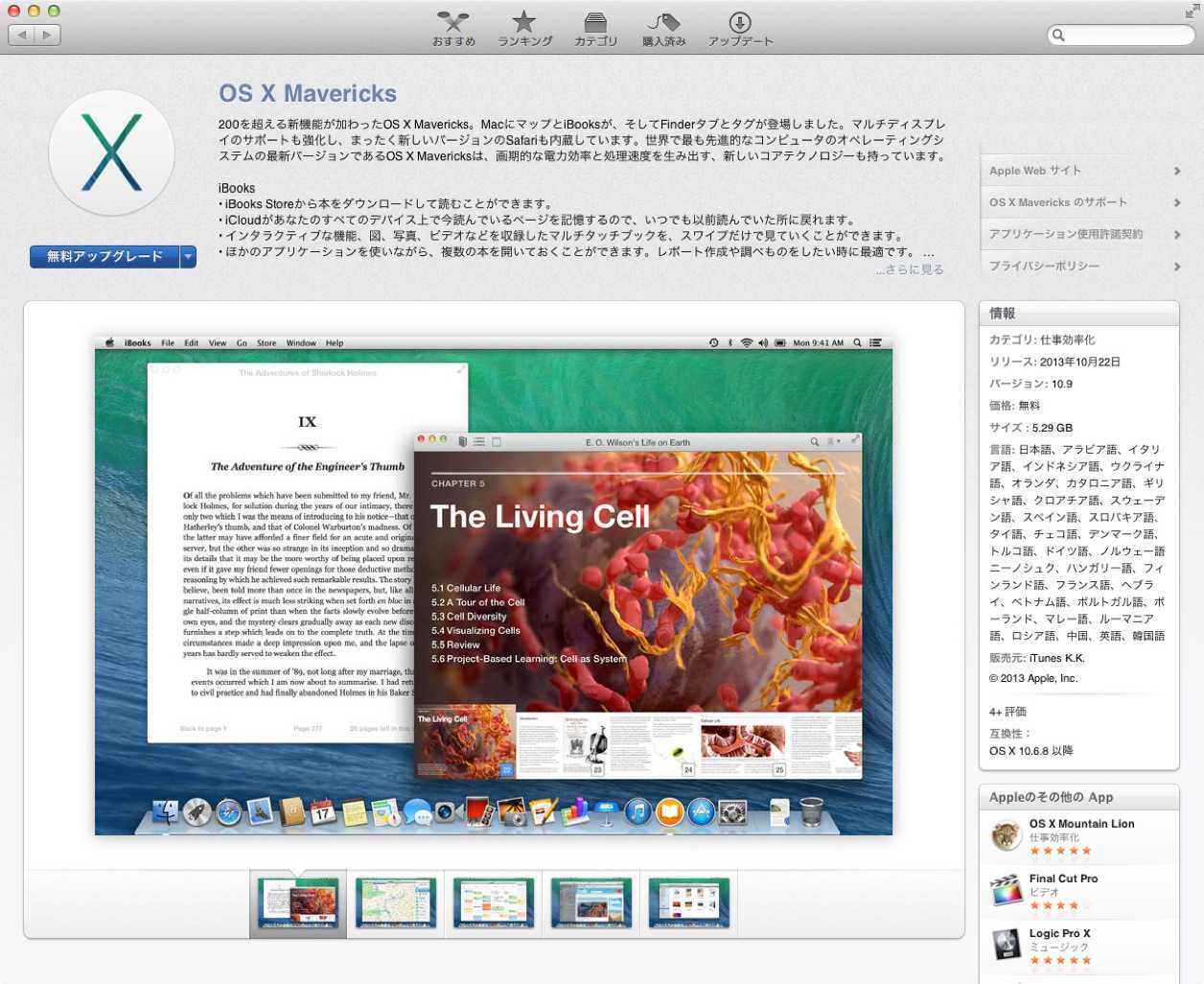Click the chevron next to プライバシーポリシー
The height and width of the screenshot is (984, 1204).
coord(1177,266)
